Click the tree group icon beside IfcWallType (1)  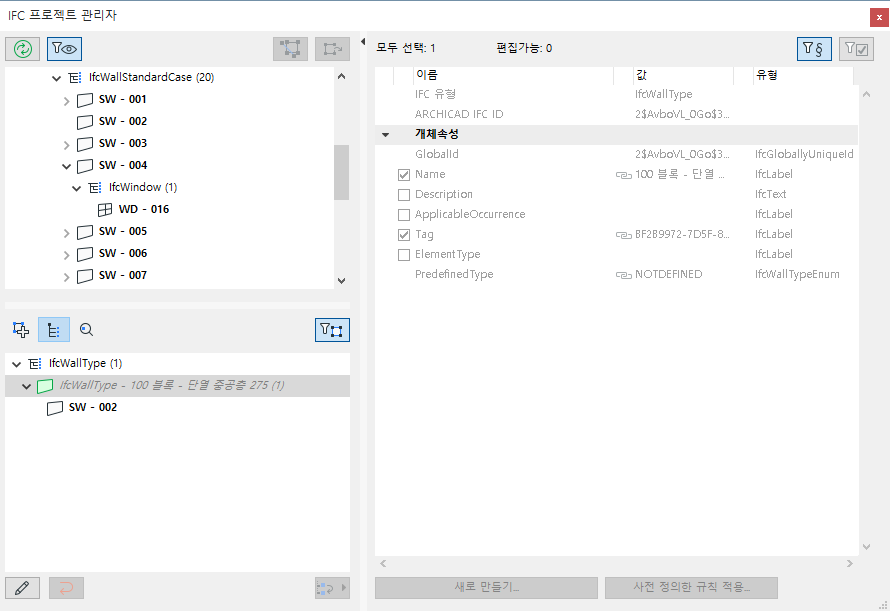(x=35, y=363)
